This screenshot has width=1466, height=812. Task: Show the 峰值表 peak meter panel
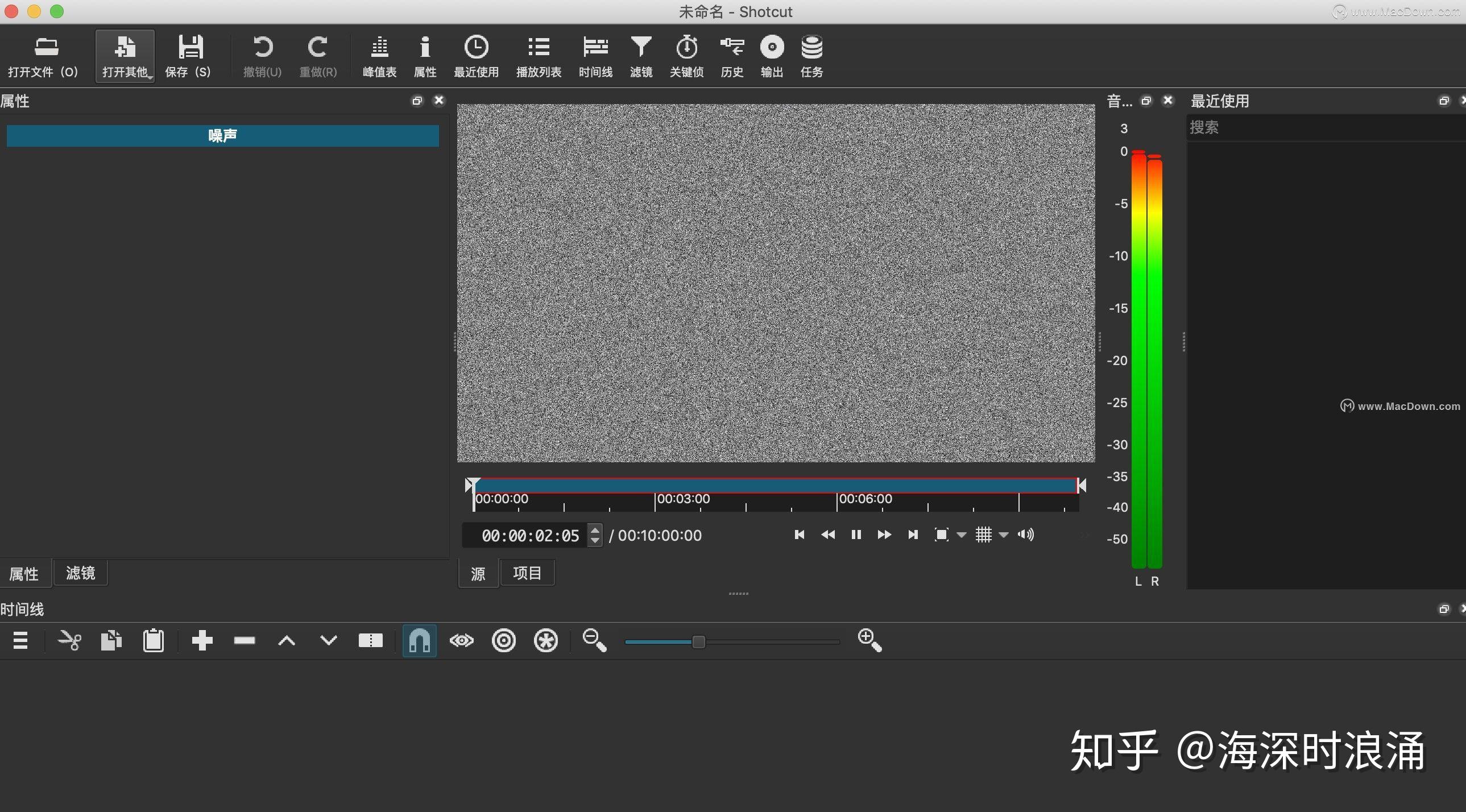click(x=380, y=56)
